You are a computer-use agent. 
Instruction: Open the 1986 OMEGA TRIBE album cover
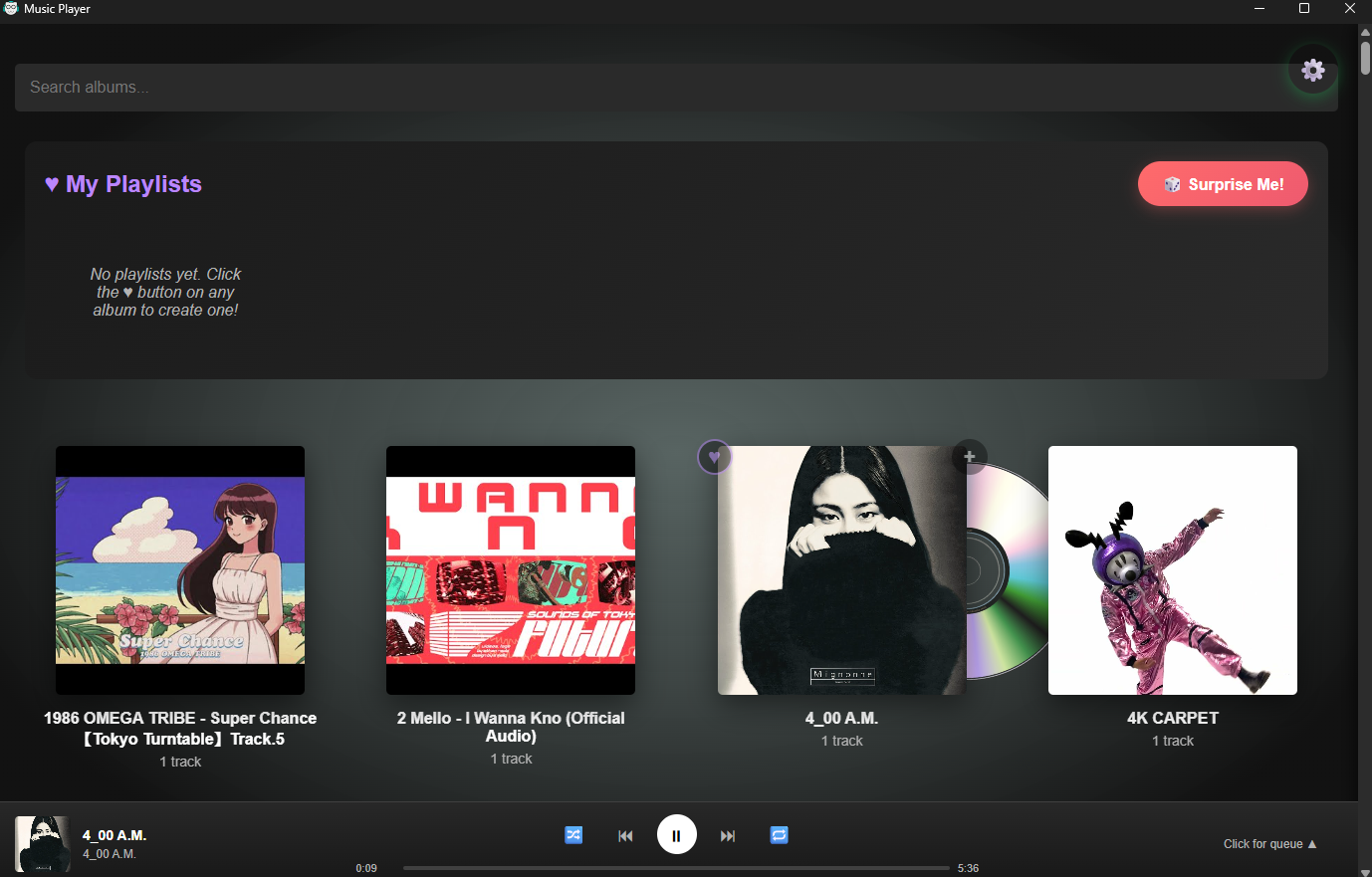(180, 570)
